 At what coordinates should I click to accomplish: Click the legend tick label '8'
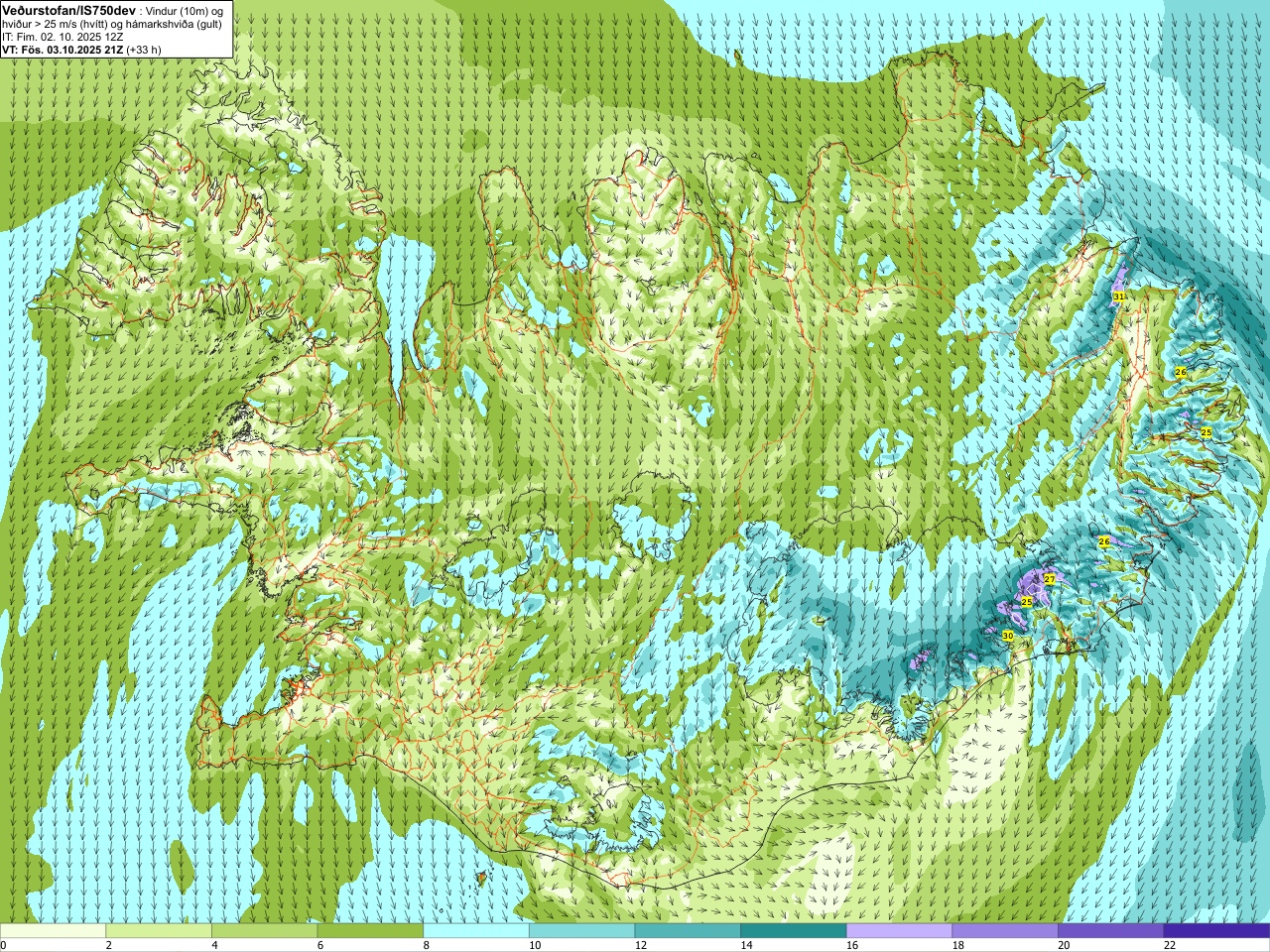point(427,945)
